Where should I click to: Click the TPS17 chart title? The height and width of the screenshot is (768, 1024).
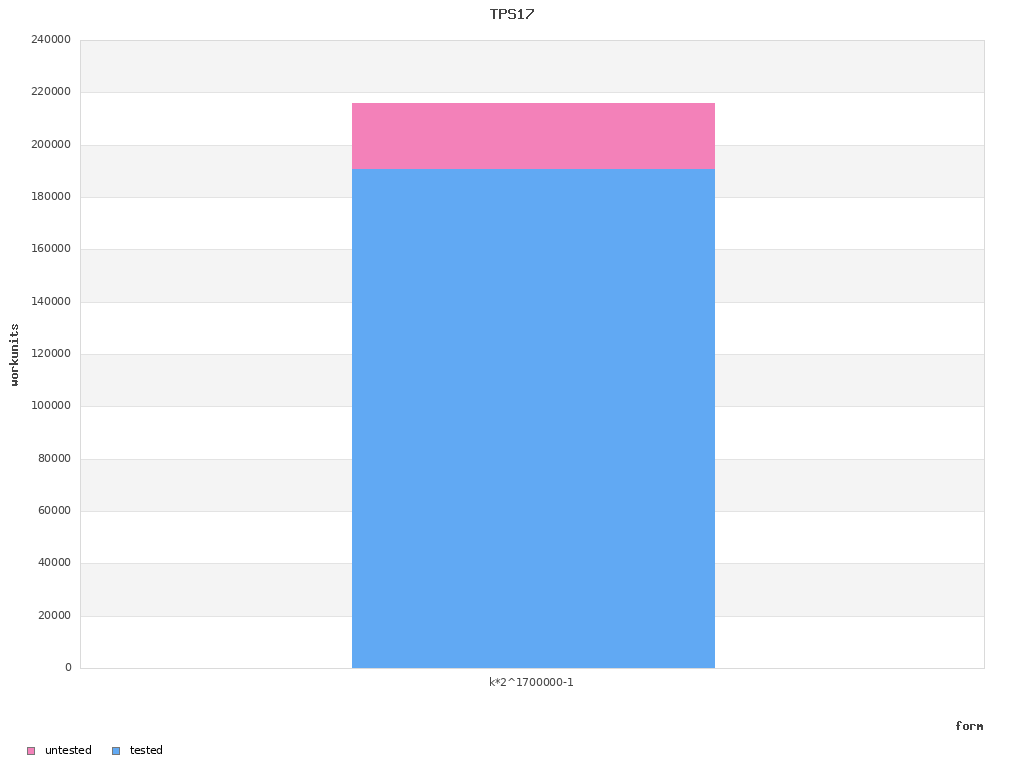tap(512, 14)
